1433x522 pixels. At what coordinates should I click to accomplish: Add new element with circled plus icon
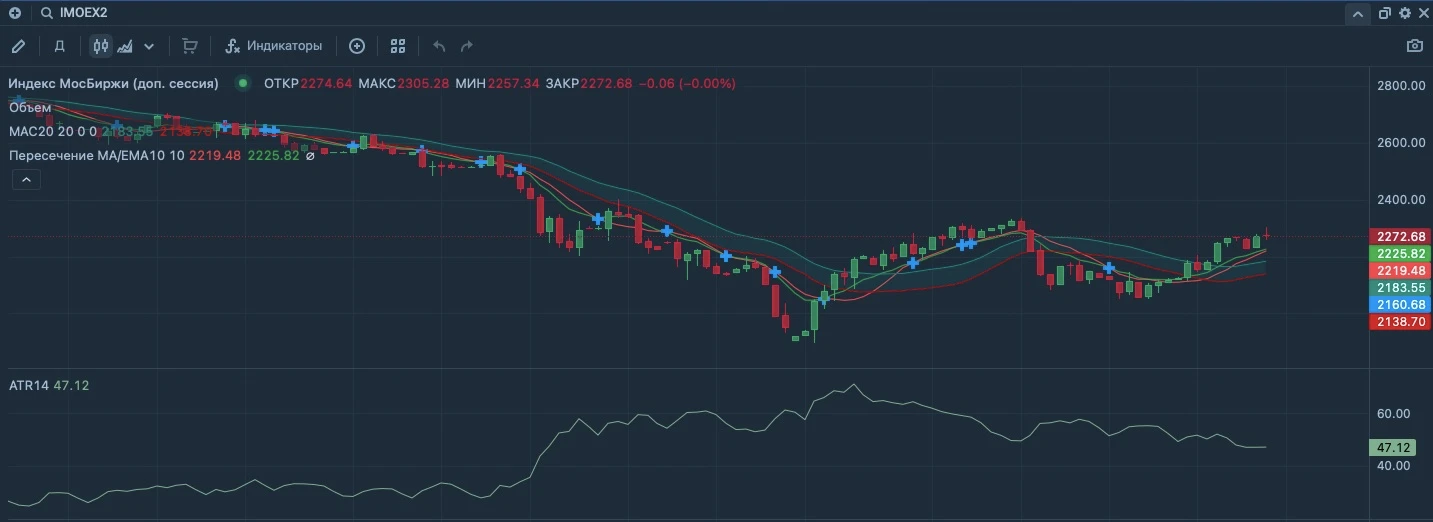coord(357,46)
